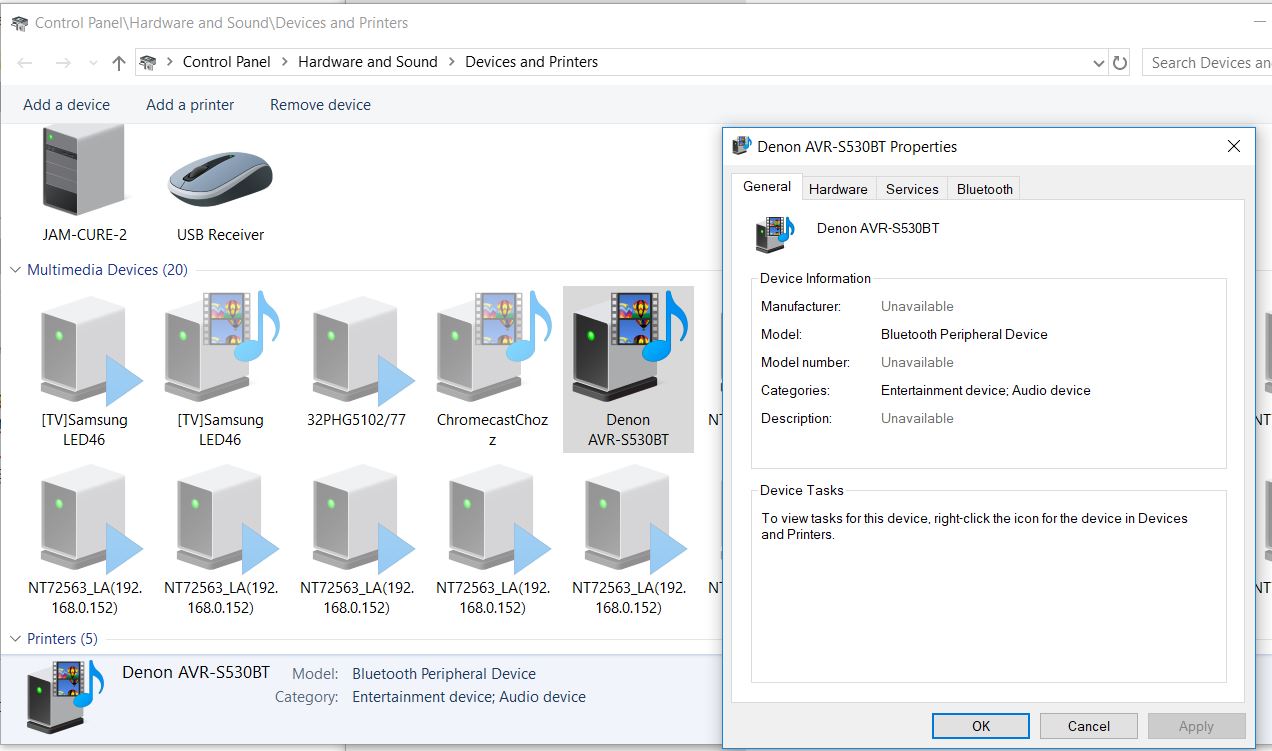The width and height of the screenshot is (1272, 751).
Task: Focus the Search Devices and Printers box
Action: (1207, 62)
